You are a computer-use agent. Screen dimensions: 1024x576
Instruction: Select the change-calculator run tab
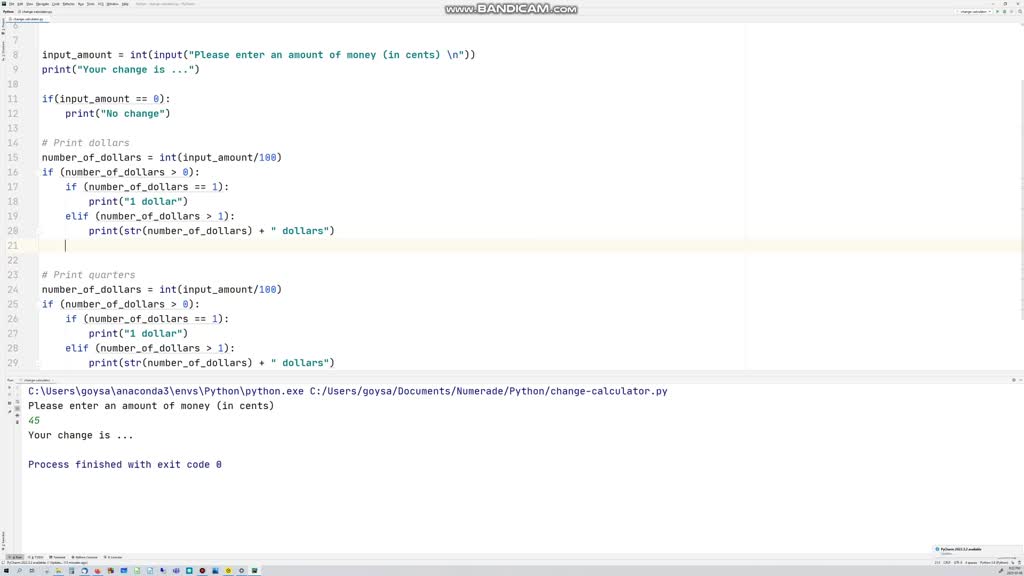(x=36, y=380)
